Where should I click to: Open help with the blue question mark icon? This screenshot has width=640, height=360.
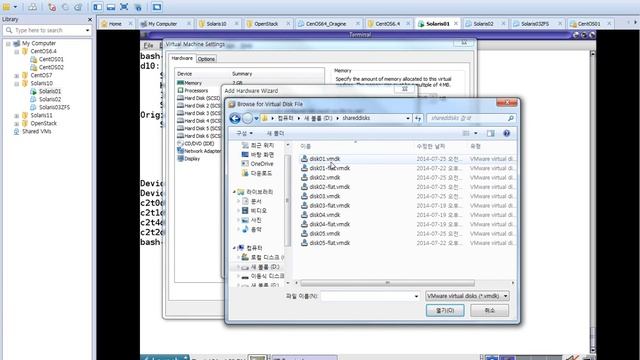[507, 133]
